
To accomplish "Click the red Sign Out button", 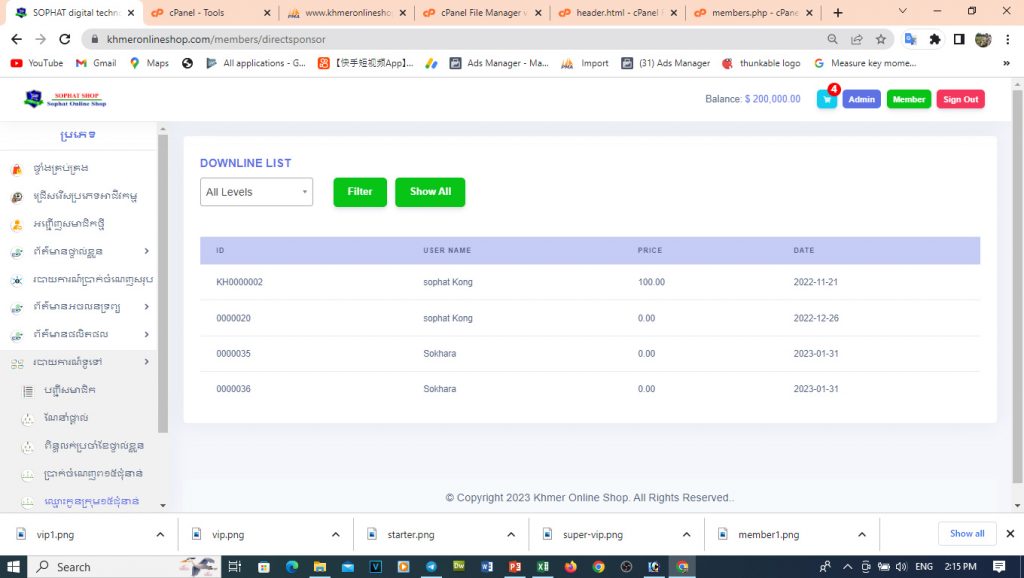I will (x=960, y=99).
